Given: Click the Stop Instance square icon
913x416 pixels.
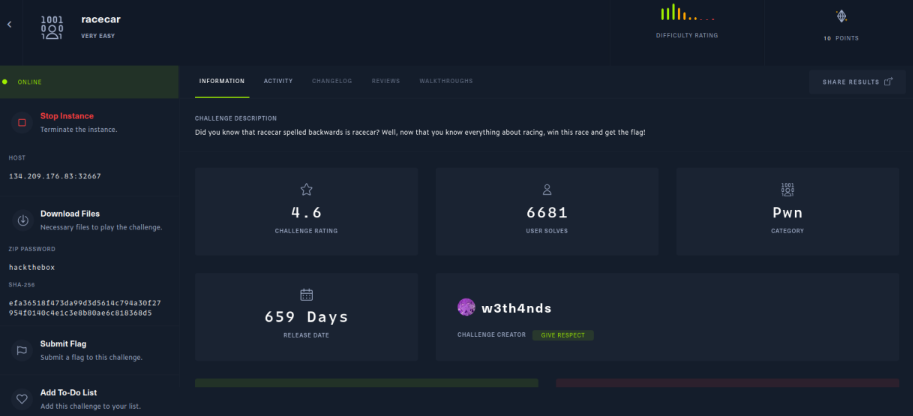Looking at the screenshot, I should (22, 122).
